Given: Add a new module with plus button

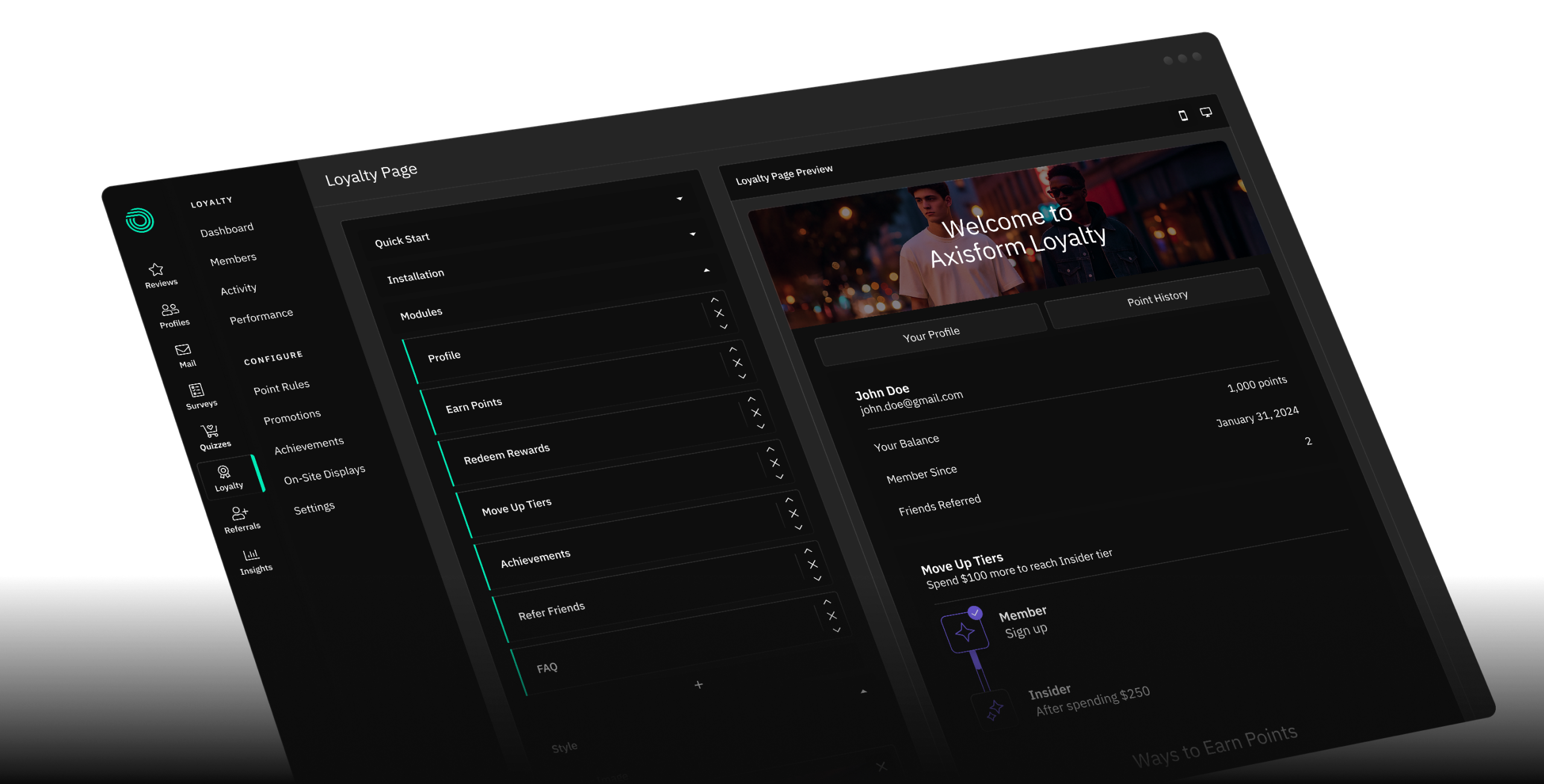Looking at the screenshot, I should click(x=698, y=684).
